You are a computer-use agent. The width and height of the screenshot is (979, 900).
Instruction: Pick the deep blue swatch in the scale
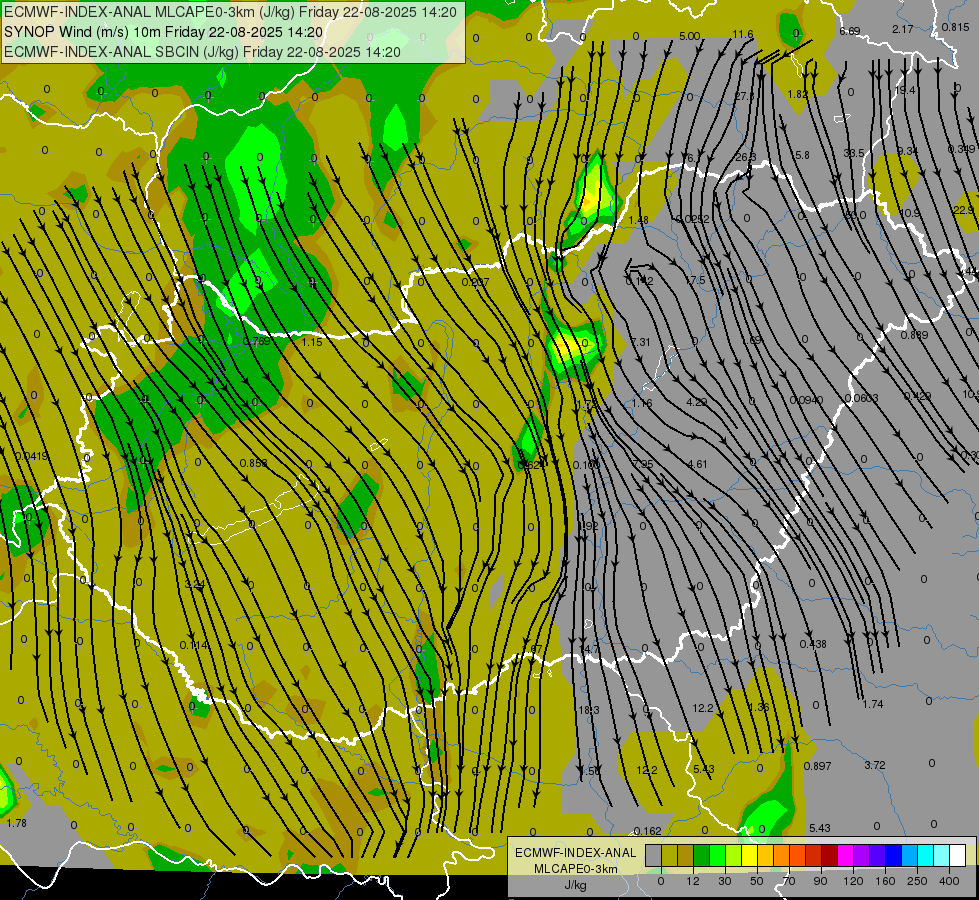tap(893, 856)
